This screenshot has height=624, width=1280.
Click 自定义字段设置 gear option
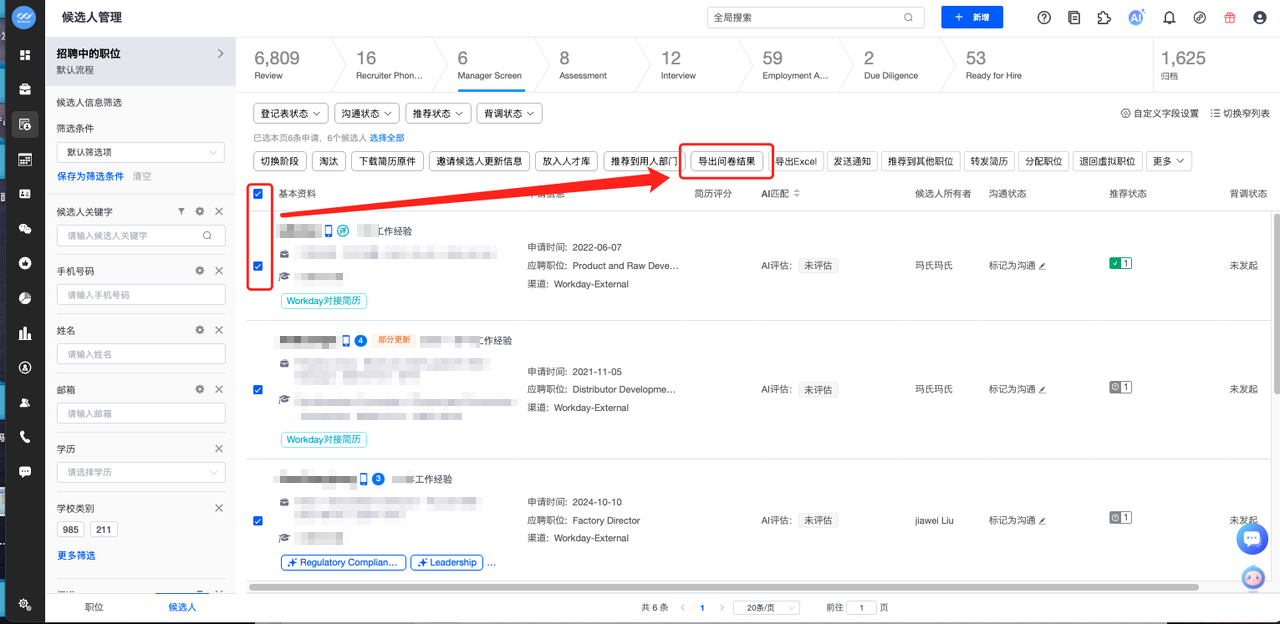pos(1159,113)
